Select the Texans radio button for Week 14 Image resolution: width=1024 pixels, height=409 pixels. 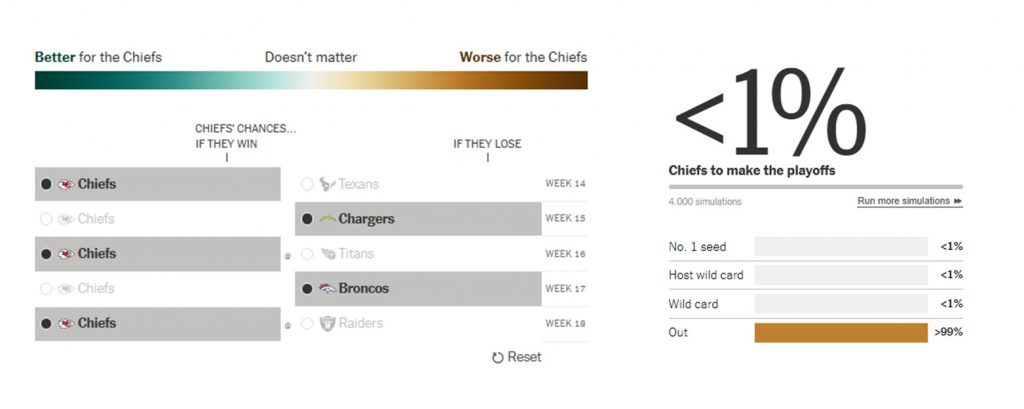[307, 184]
